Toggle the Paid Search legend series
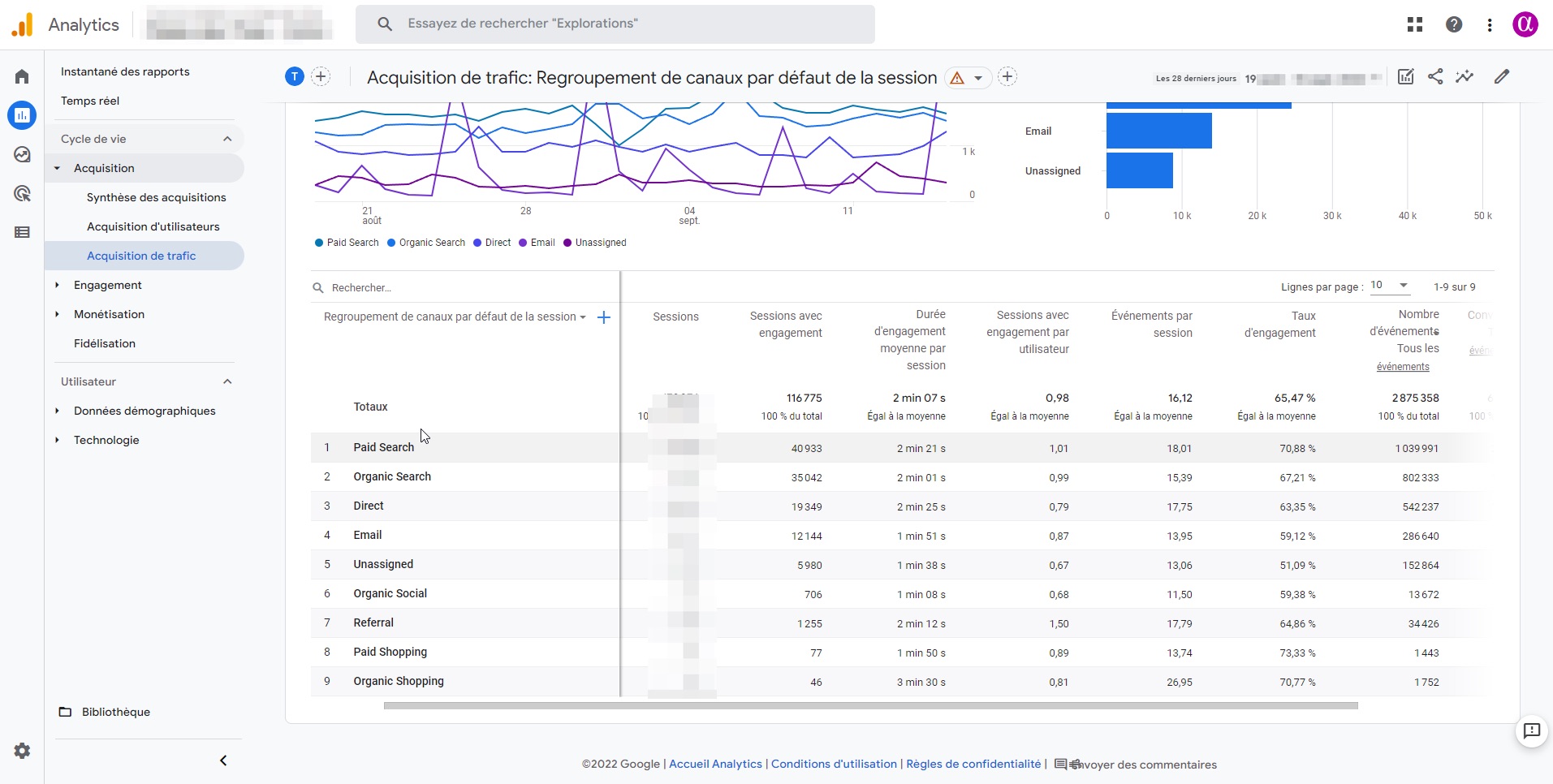This screenshot has width=1553, height=784. (347, 243)
